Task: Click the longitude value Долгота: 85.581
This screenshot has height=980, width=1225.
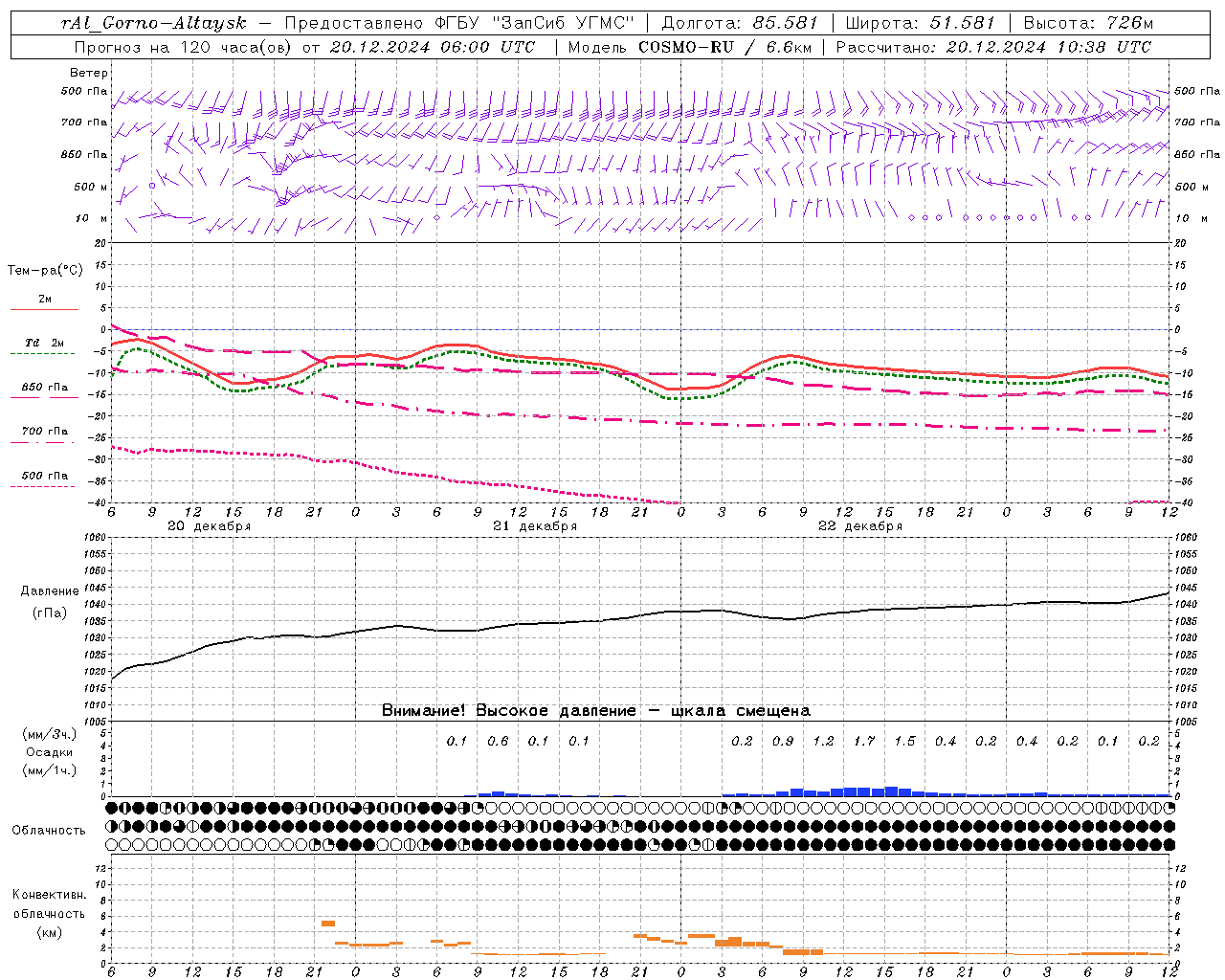Action: tap(740, 23)
